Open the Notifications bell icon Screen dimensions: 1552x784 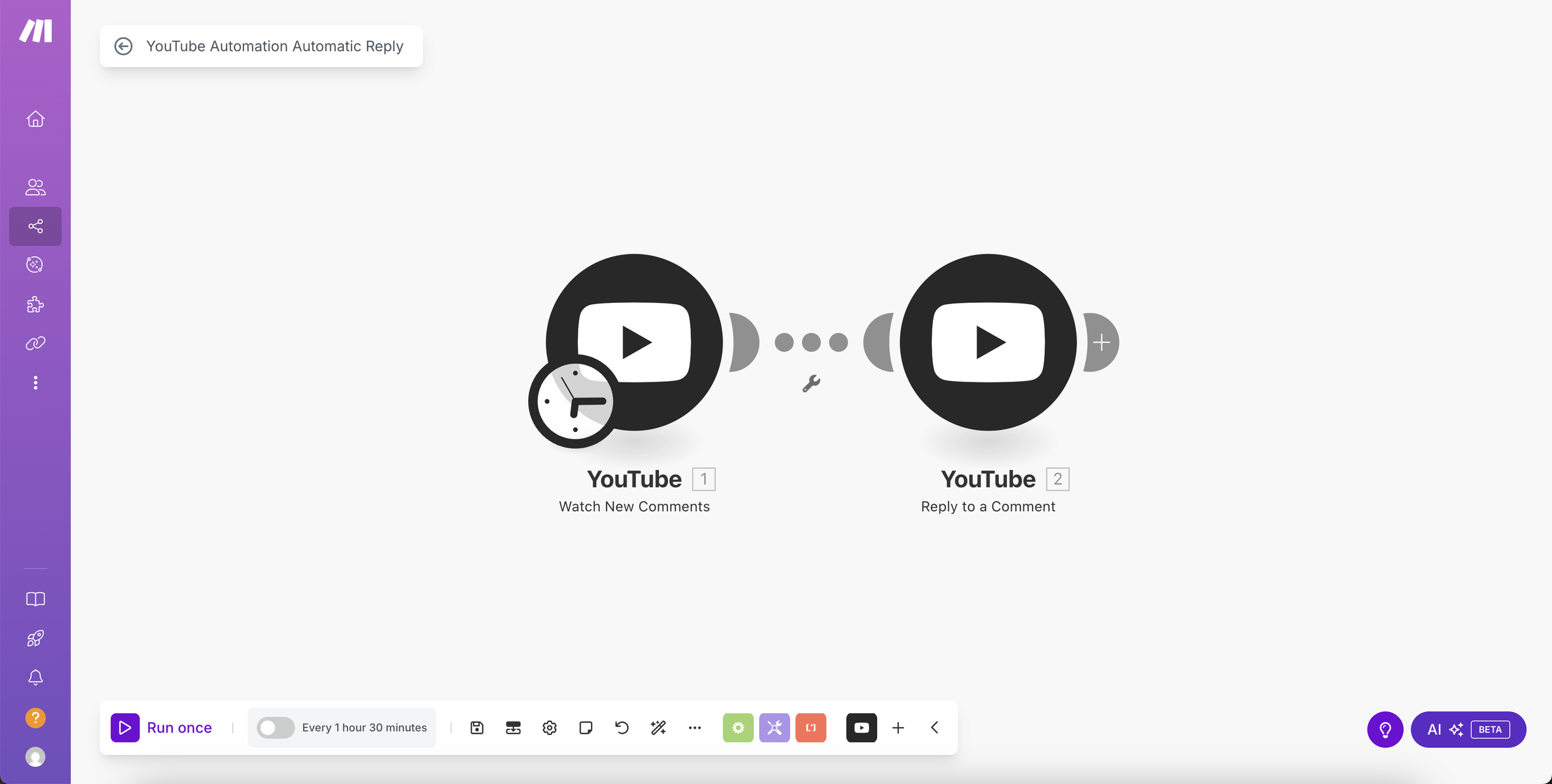point(35,677)
